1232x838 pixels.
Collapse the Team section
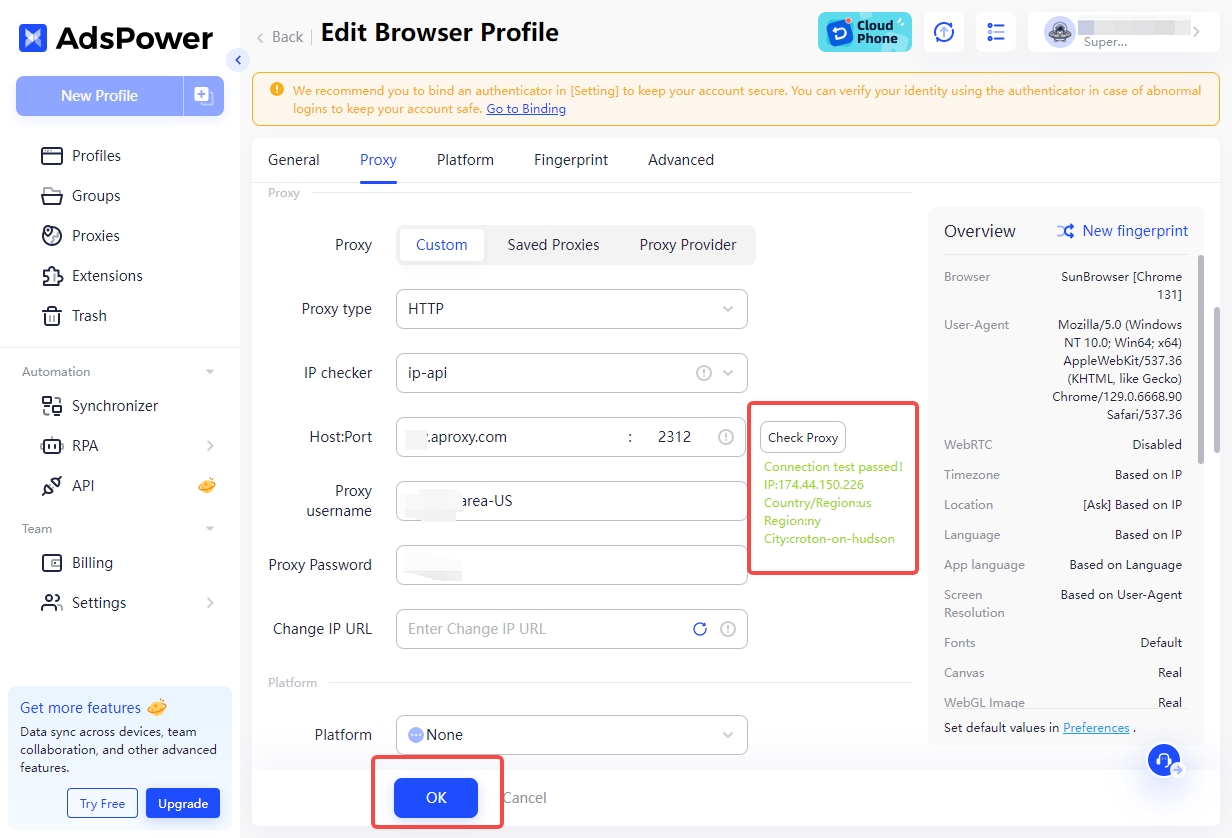point(210,529)
